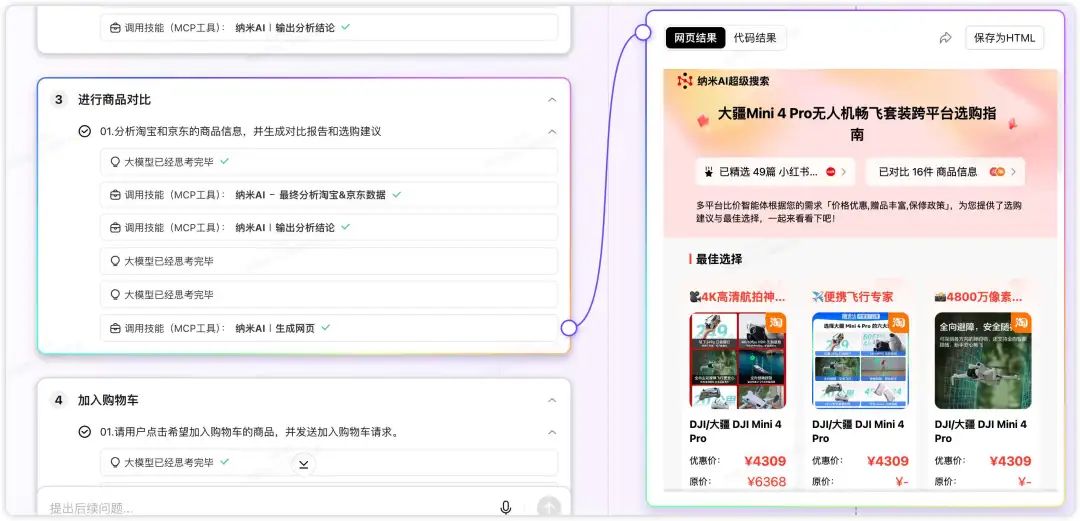This screenshot has height=521, width=1080.
Task: Collapse step 3 进行商品对比
Action: pyautogui.click(x=552, y=100)
